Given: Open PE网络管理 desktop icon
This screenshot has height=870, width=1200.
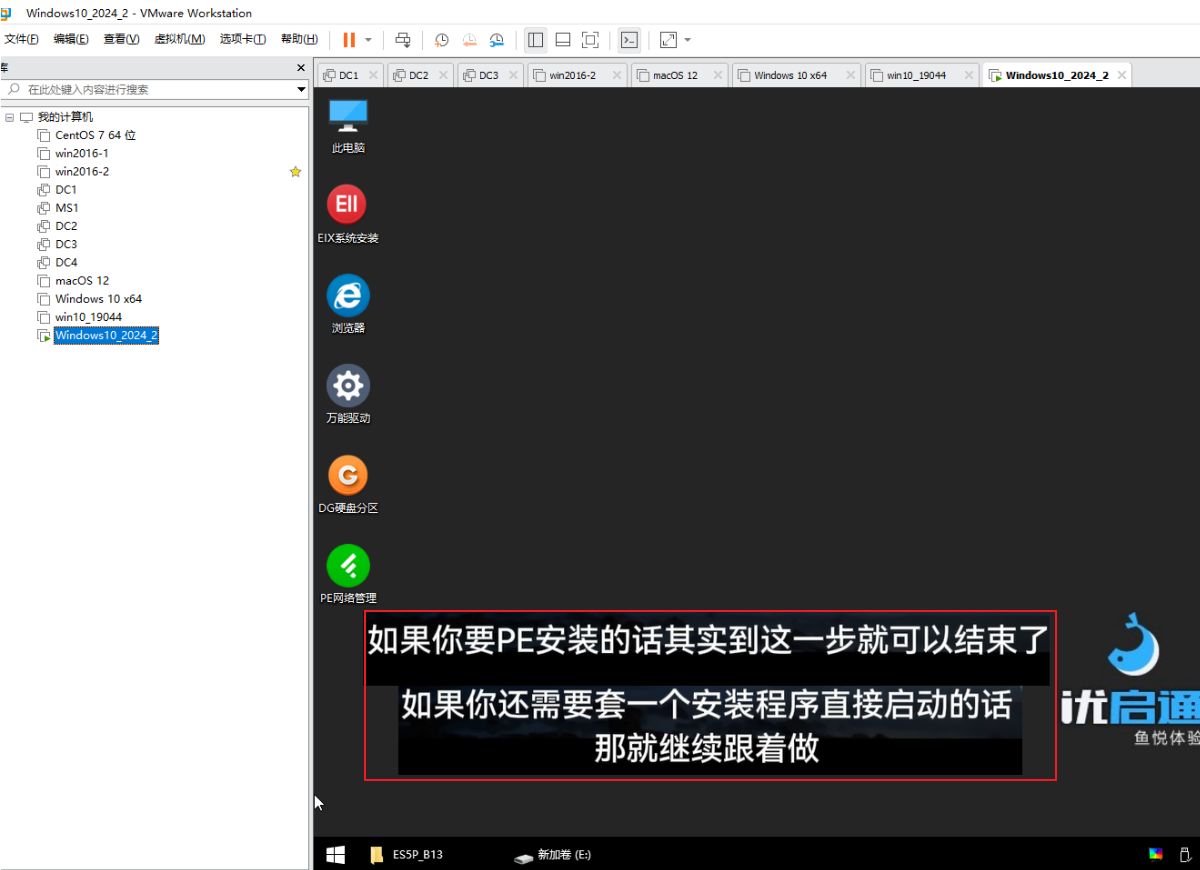Looking at the screenshot, I should click(348, 566).
